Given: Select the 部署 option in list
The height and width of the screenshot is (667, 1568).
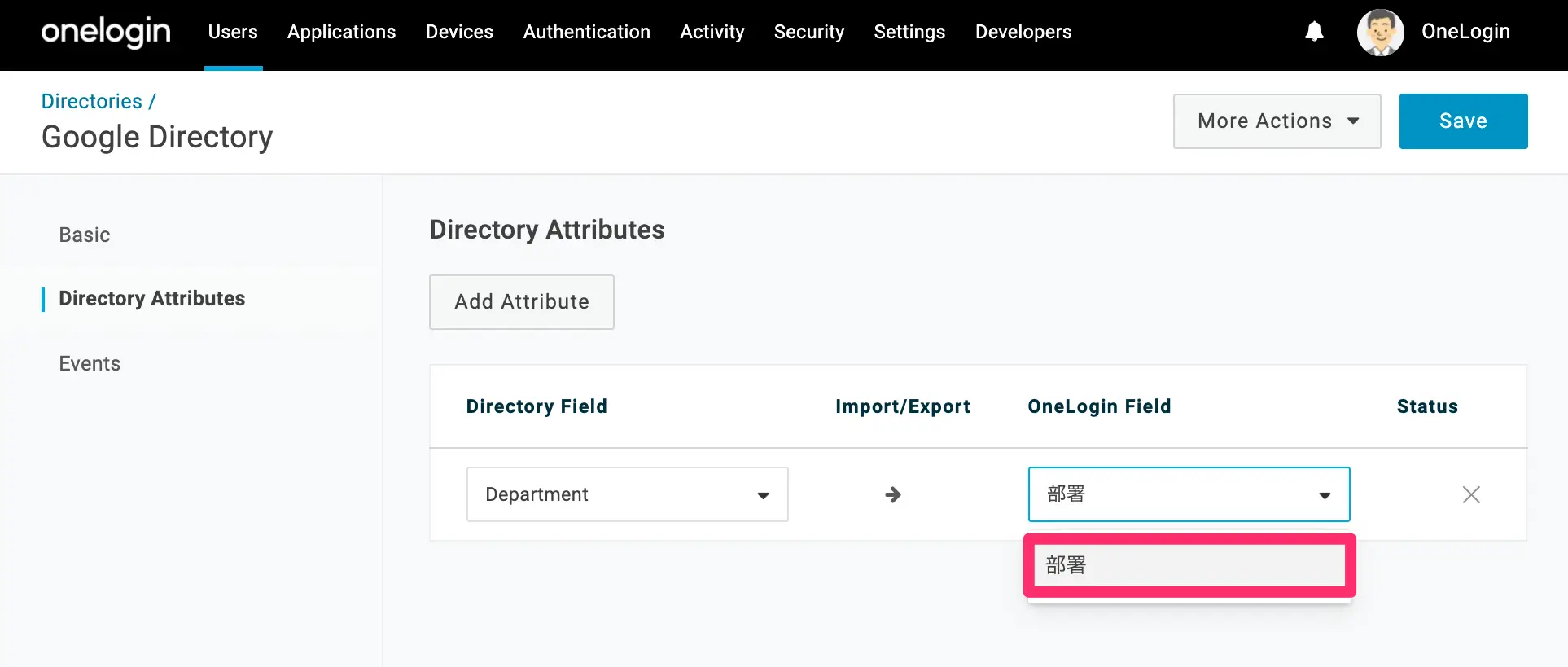Looking at the screenshot, I should 1189,565.
